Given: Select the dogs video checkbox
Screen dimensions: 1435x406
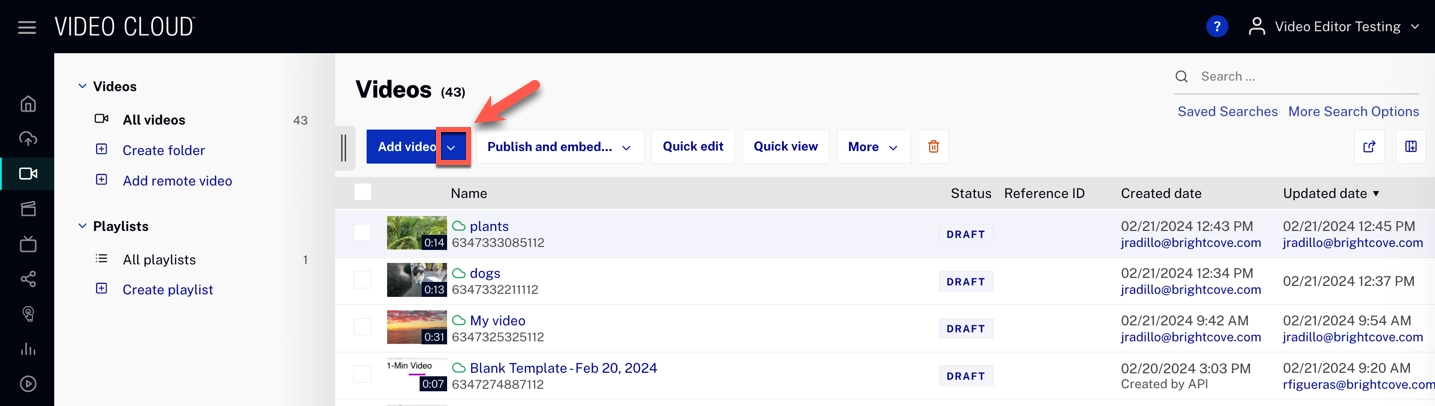Looking at the screenshot, I should pyautogui.click(x=362, y=281).
